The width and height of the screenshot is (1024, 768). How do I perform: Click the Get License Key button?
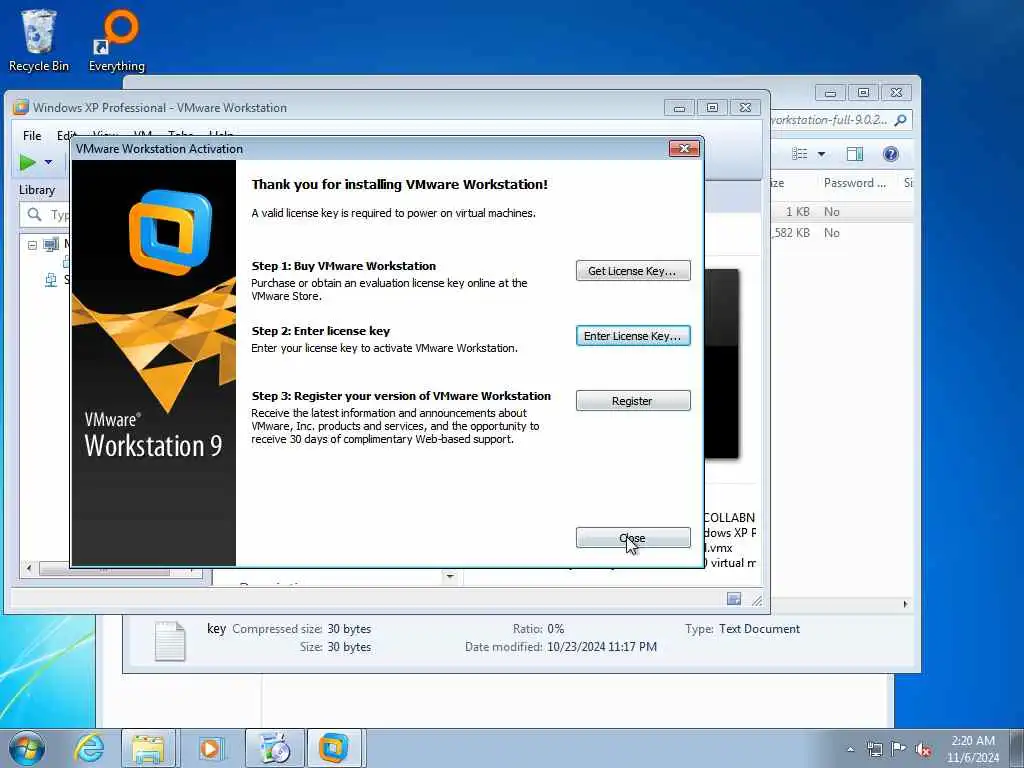[x=633, y=271]
